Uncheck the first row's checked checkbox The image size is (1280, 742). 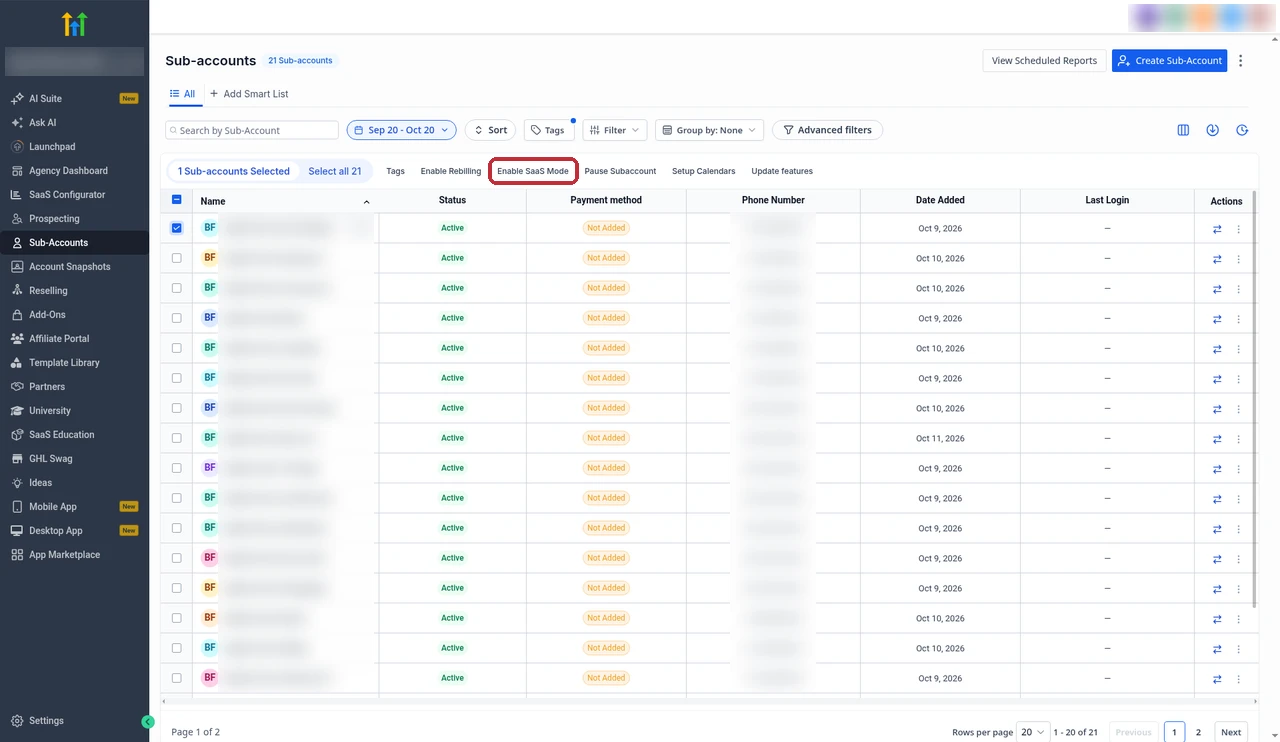(177, 228)
